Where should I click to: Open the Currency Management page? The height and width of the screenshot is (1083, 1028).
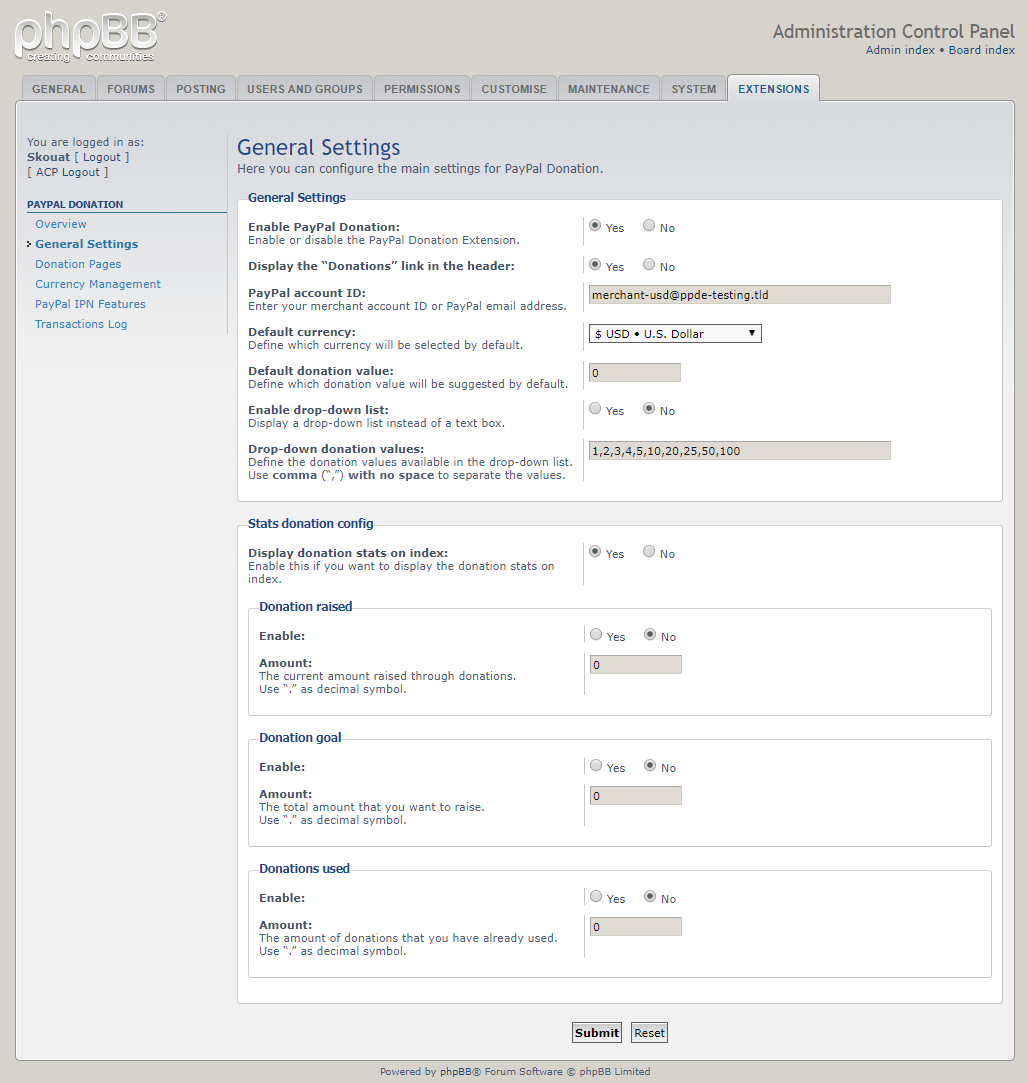(x=97, y=283)
